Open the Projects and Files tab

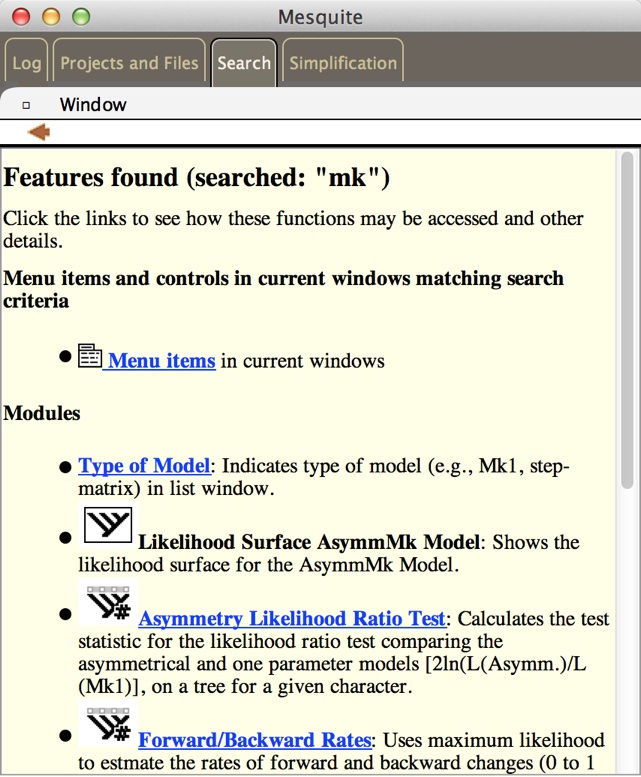coord(129,63)
